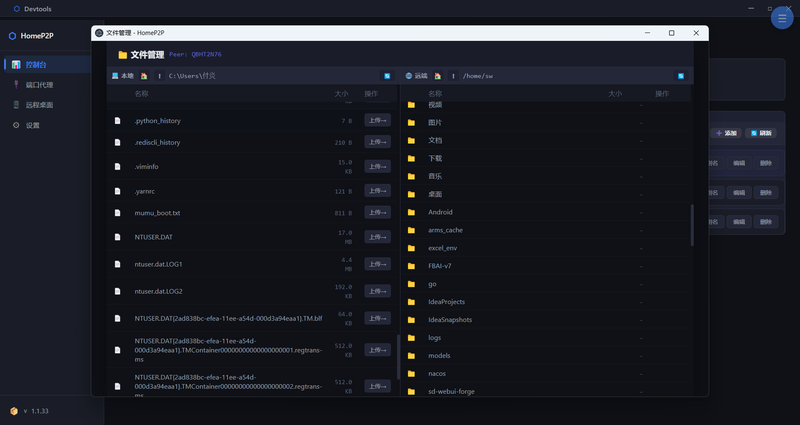Click the Peer: Q0HT2N76 label
Screen dimensions: 800x425
[x=195, y=55]
